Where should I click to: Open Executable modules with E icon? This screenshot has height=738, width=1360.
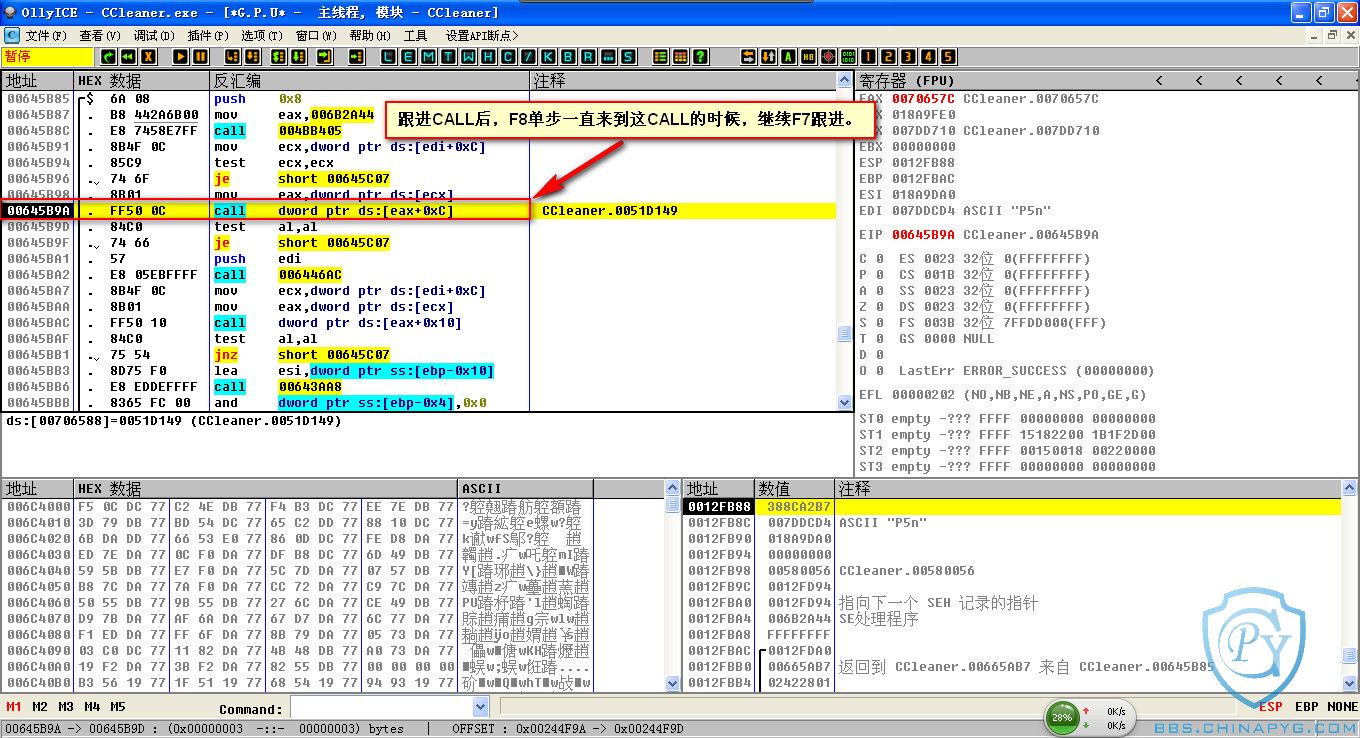408,57
